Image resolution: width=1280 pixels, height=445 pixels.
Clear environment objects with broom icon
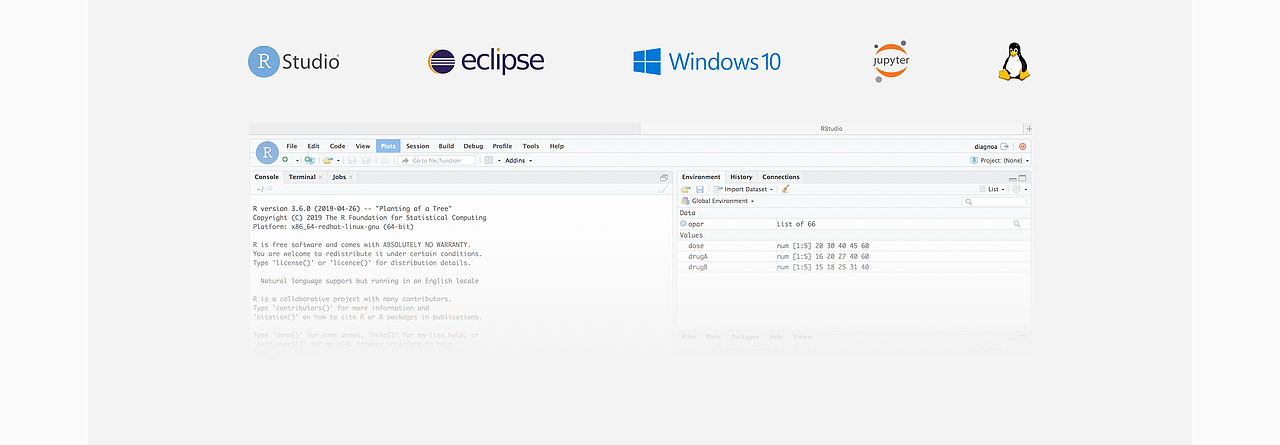pos(785,189)
